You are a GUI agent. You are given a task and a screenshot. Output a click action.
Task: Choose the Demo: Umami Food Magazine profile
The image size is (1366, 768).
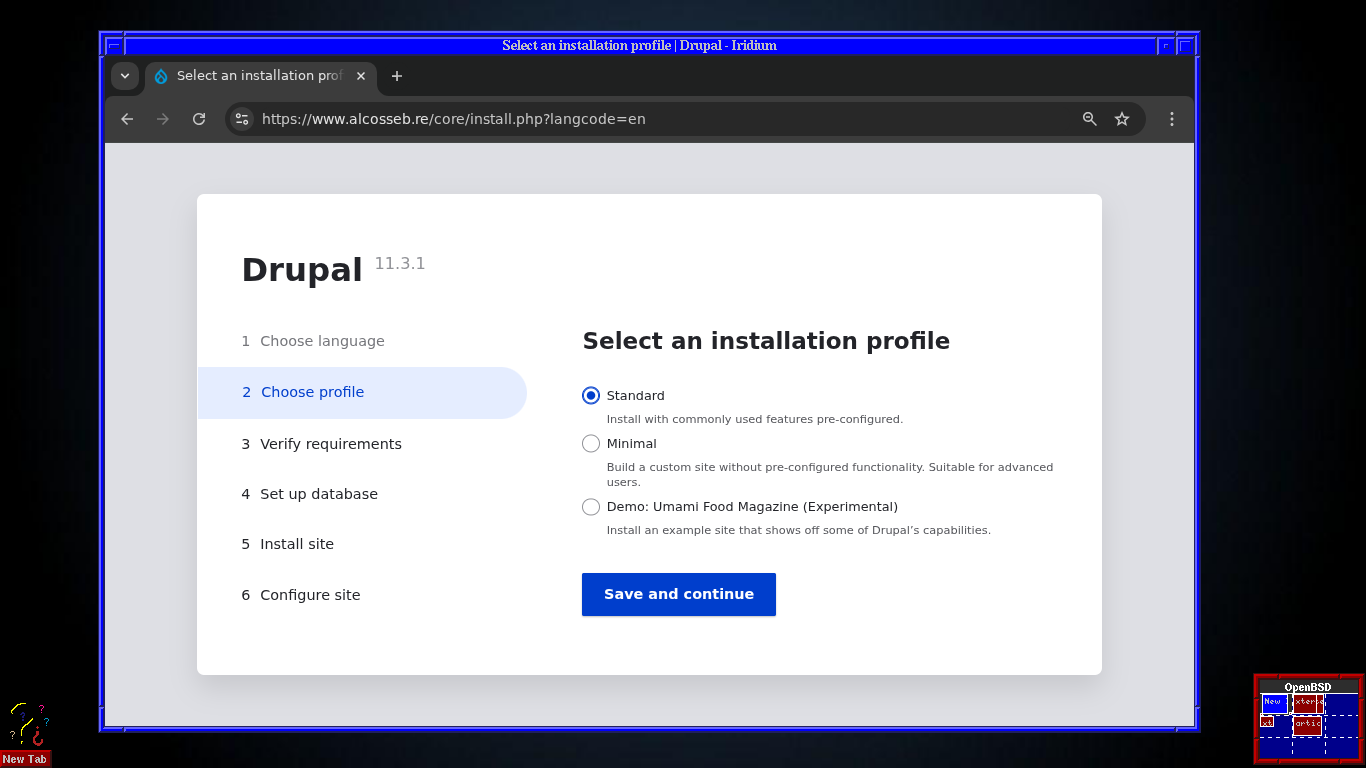591,506
